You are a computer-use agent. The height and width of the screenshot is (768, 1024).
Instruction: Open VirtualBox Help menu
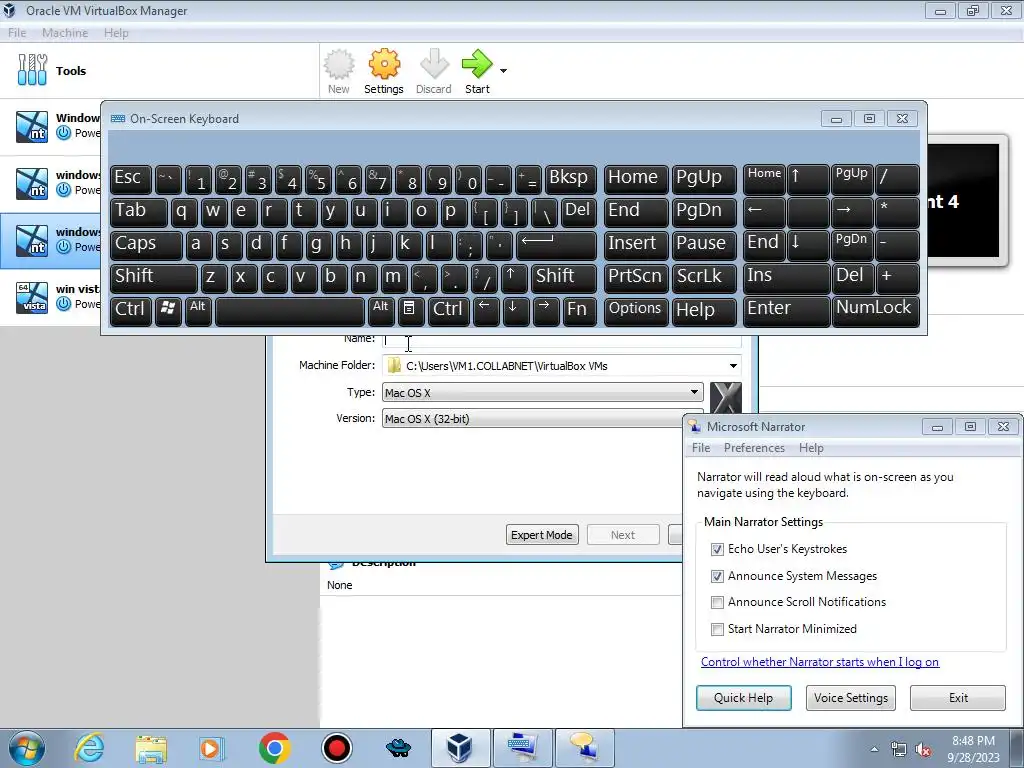pyautogui.click(x=116, y=33)
